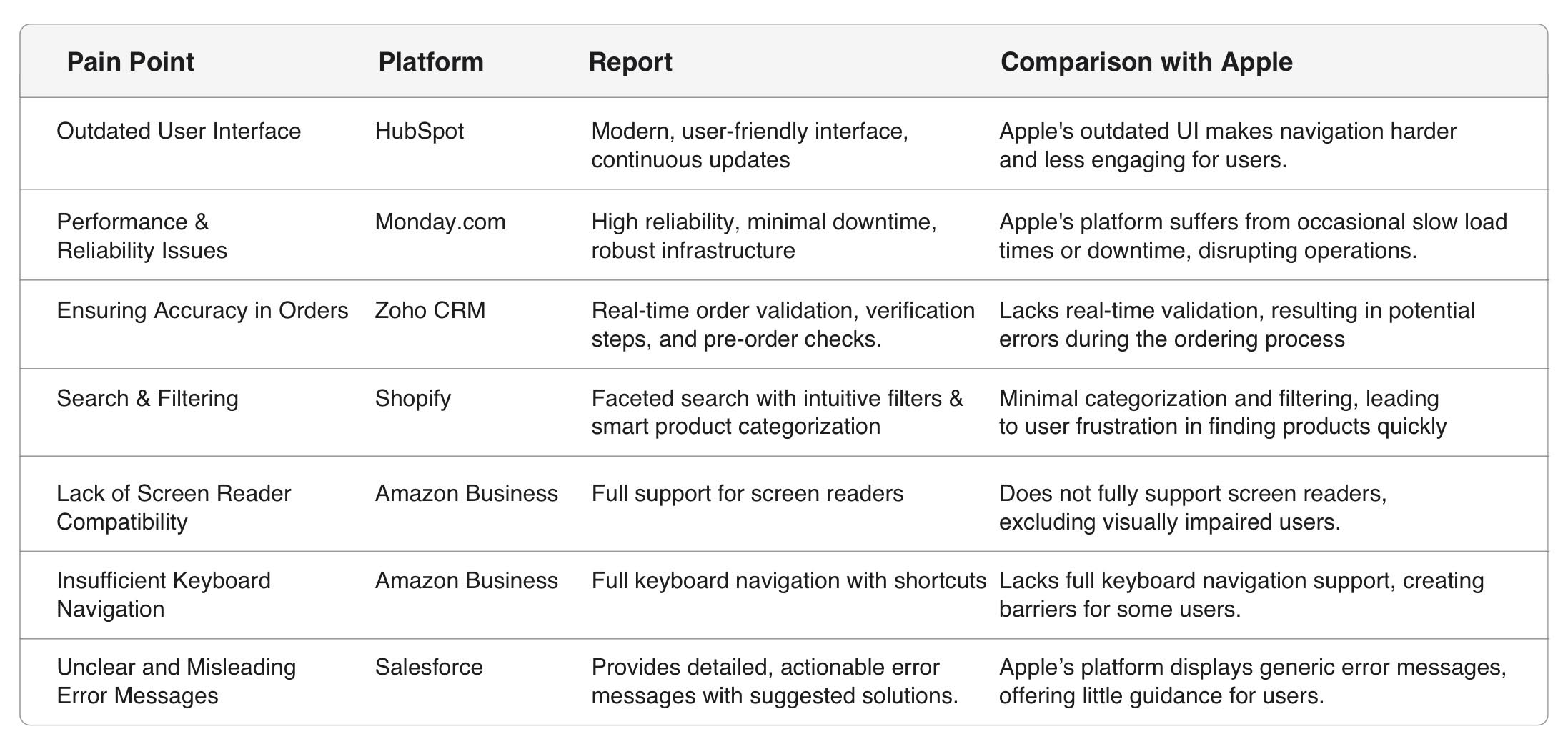Click the Monday.com platform cell
Viewport: 1568px width, 749px height.
(440, 222)
